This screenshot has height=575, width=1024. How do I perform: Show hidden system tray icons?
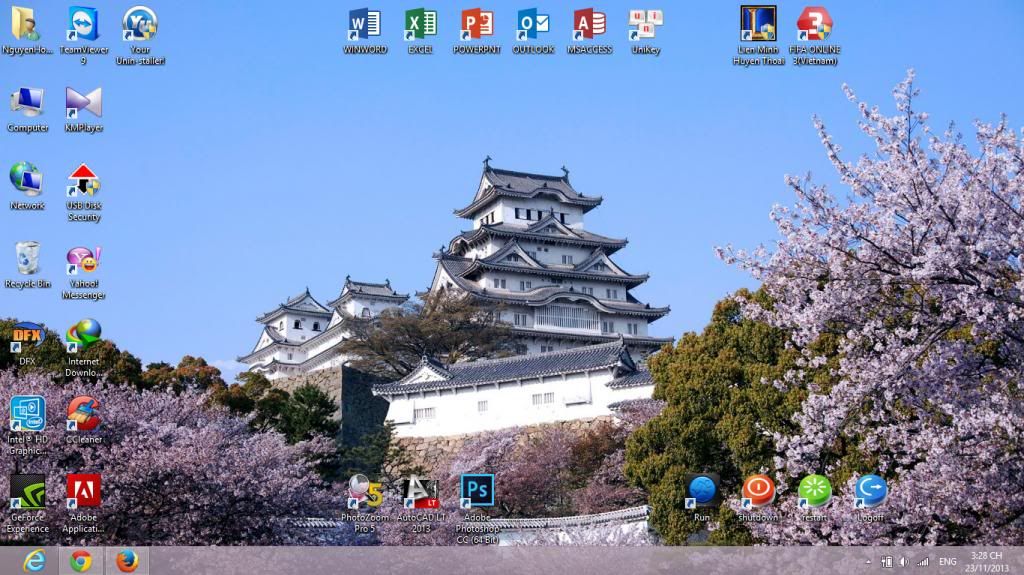click(x=868, y=562)
